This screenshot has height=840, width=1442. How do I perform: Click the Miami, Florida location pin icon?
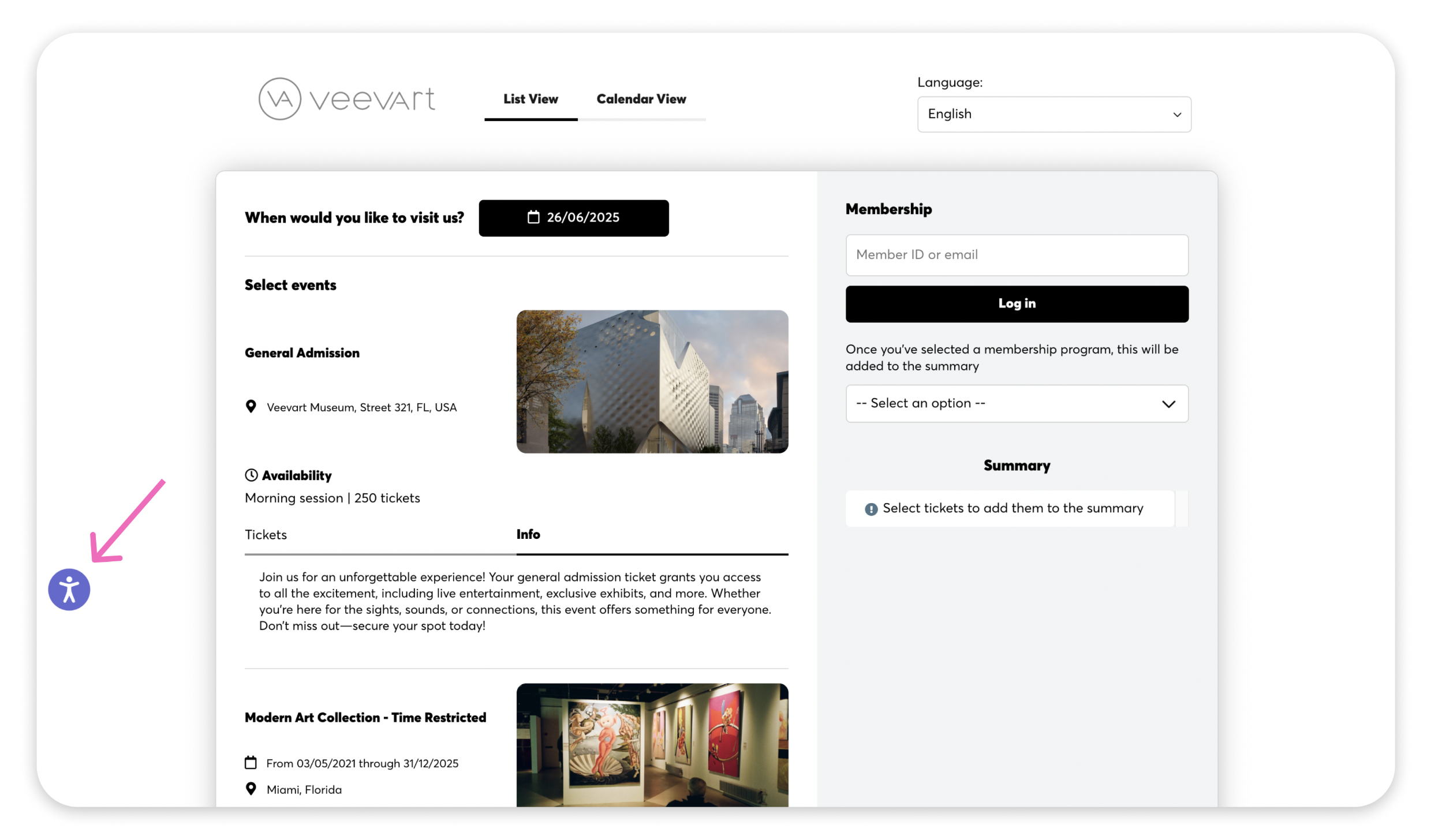pyautogui.click(x=251, y=788)
